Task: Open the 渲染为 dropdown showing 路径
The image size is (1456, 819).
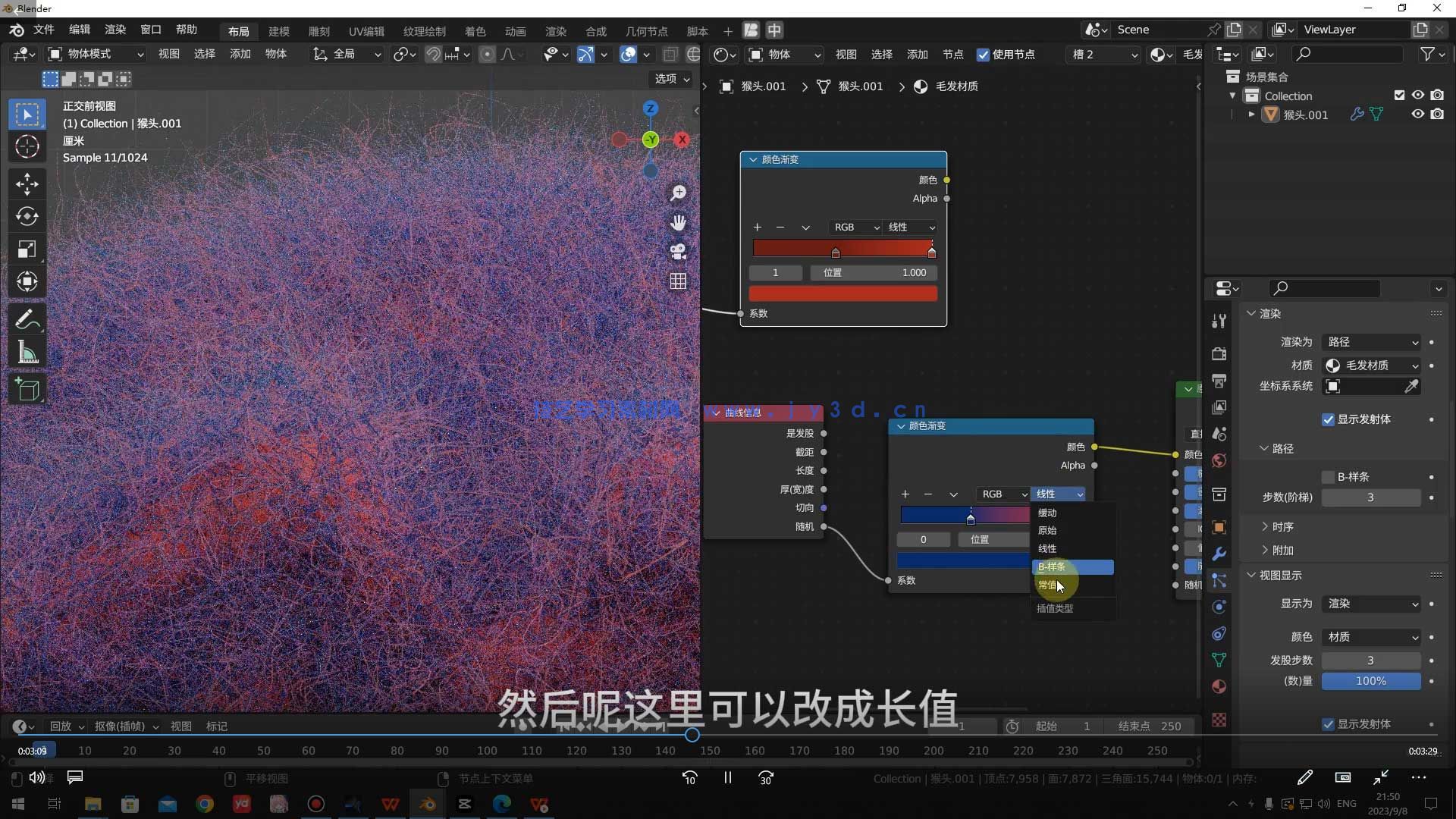Action: tap(1370, 342)
